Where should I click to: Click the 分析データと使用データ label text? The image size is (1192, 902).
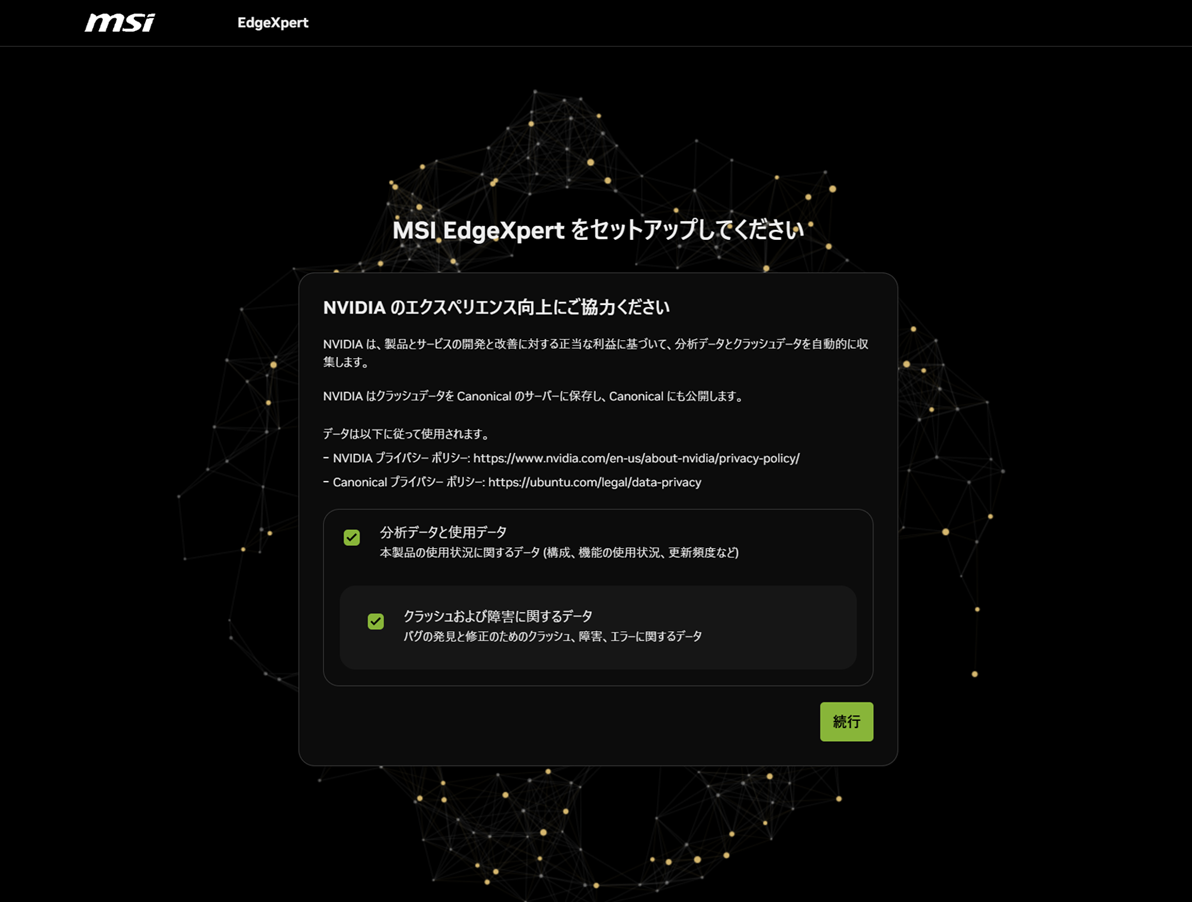pos(443,532)
